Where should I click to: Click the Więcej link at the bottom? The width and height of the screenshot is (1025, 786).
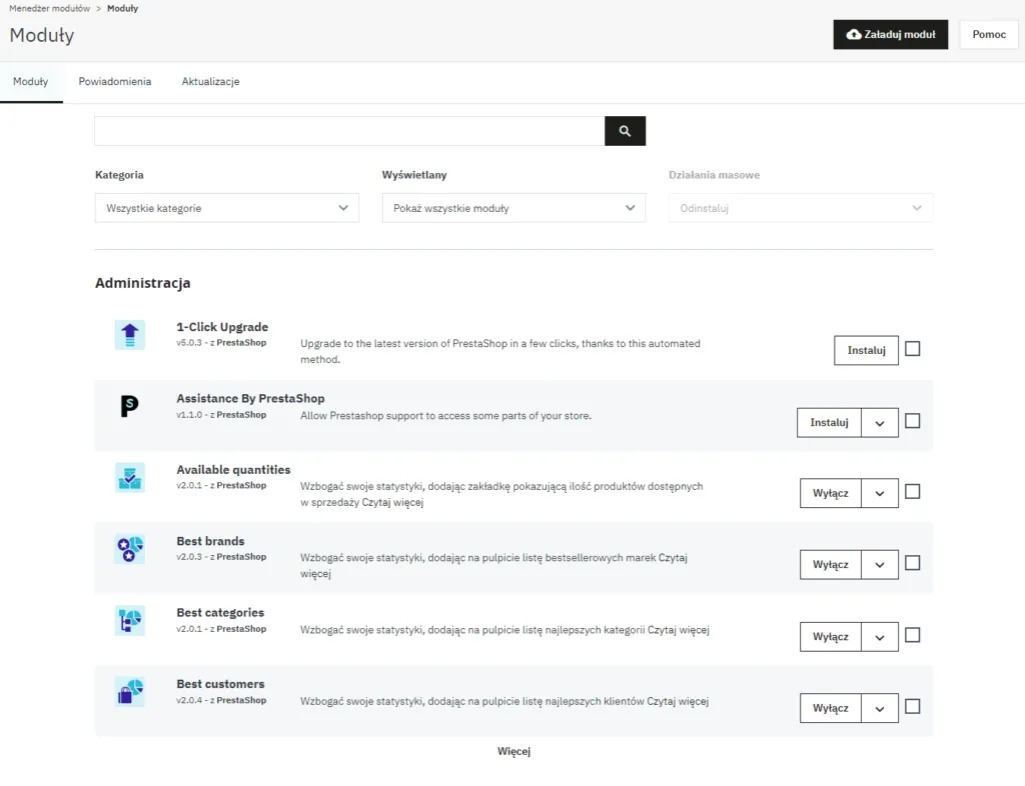coord(513,750)
